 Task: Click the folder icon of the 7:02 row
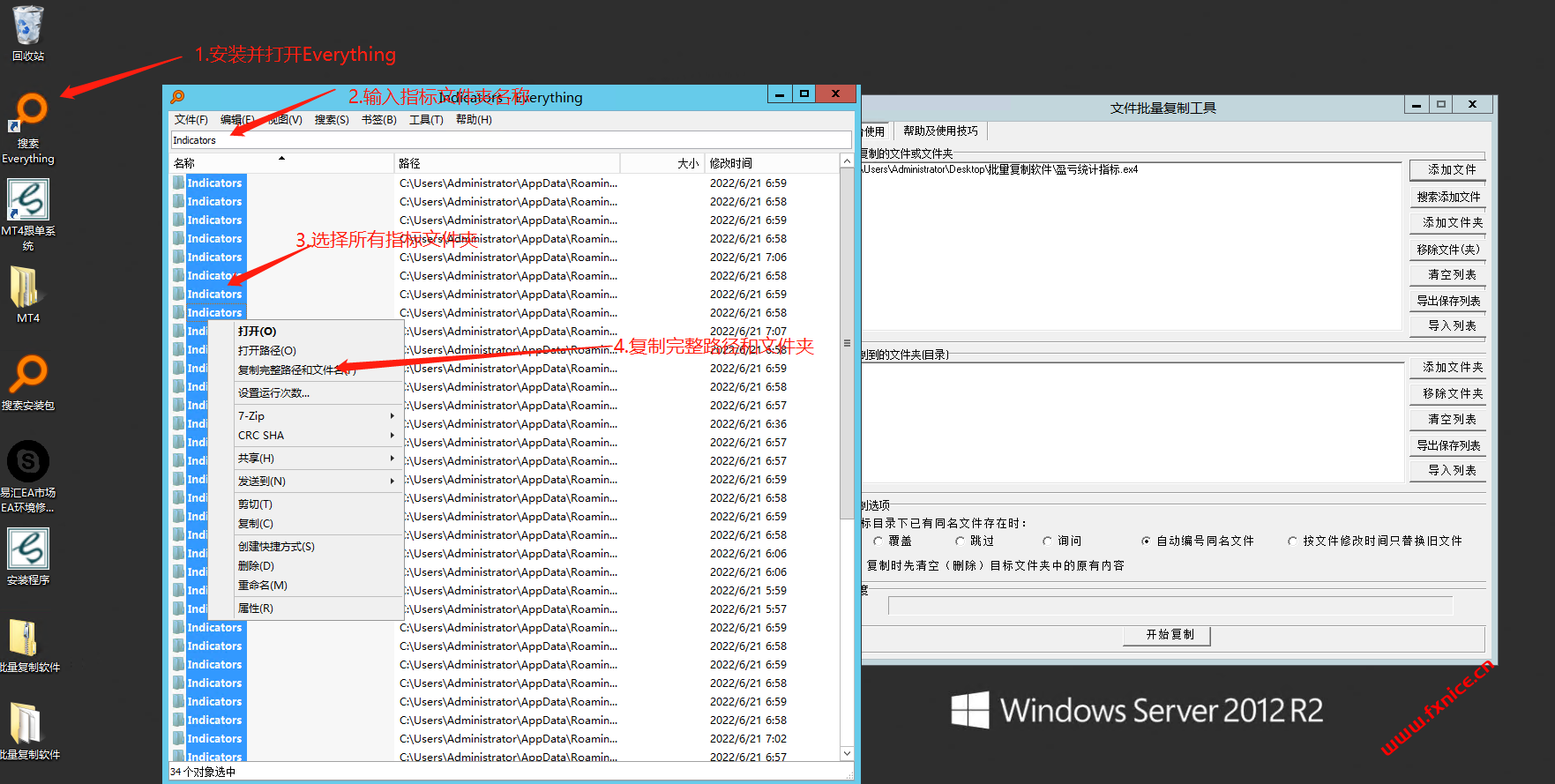(x=179, y=738)
